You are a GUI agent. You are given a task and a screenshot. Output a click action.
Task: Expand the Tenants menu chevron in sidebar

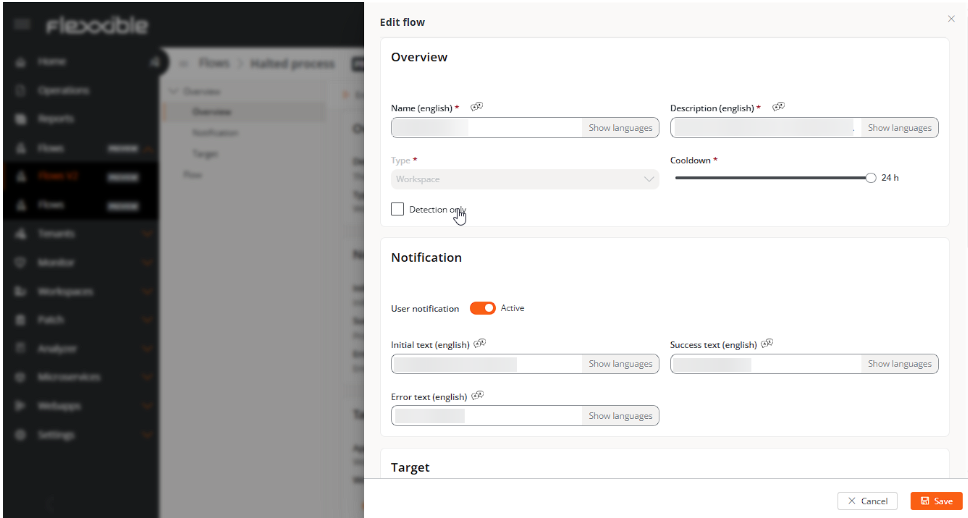[148, 234]
